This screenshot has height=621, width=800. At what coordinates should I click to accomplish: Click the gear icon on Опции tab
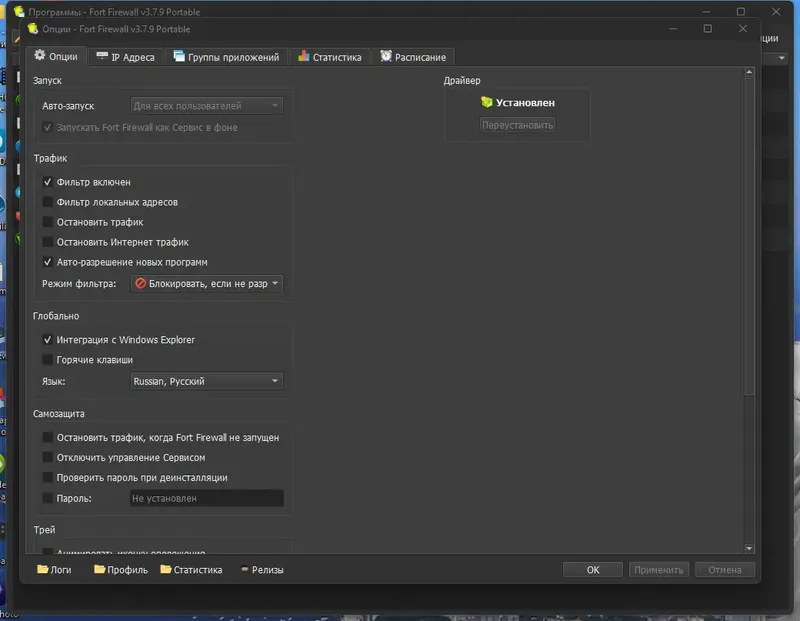tap(40, 56)
